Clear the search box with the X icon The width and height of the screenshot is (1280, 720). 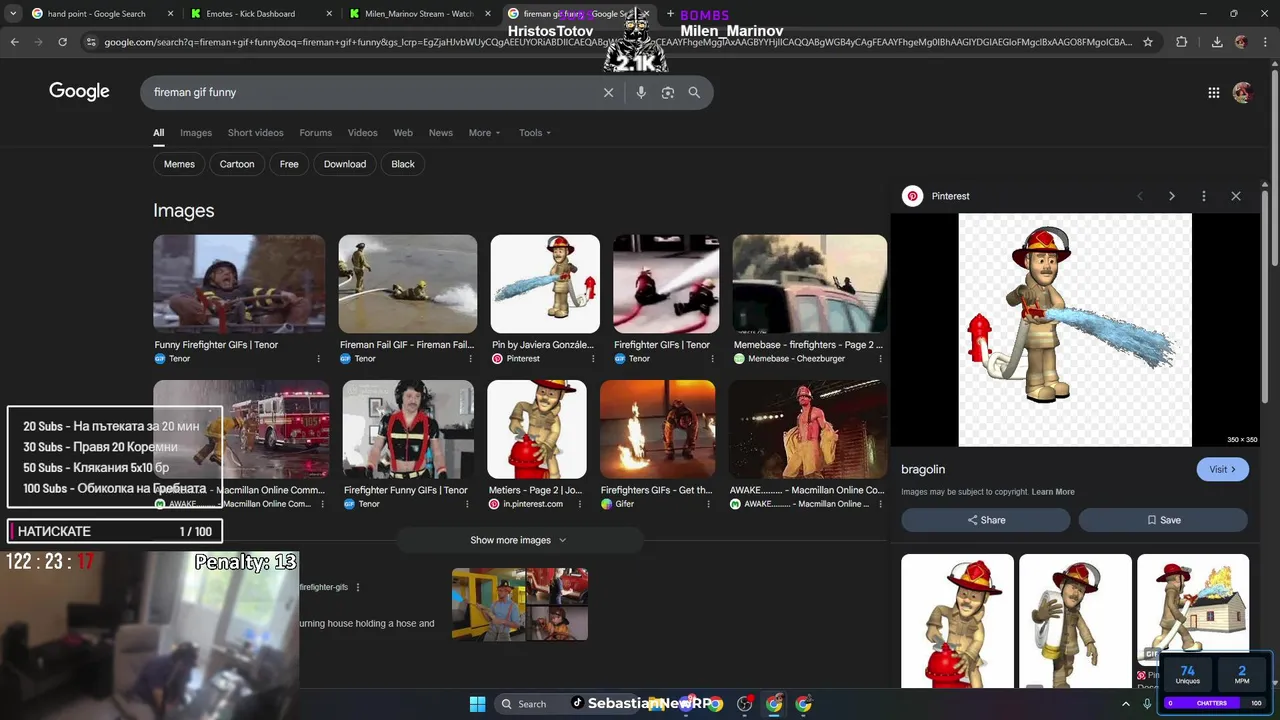[608, 92]
